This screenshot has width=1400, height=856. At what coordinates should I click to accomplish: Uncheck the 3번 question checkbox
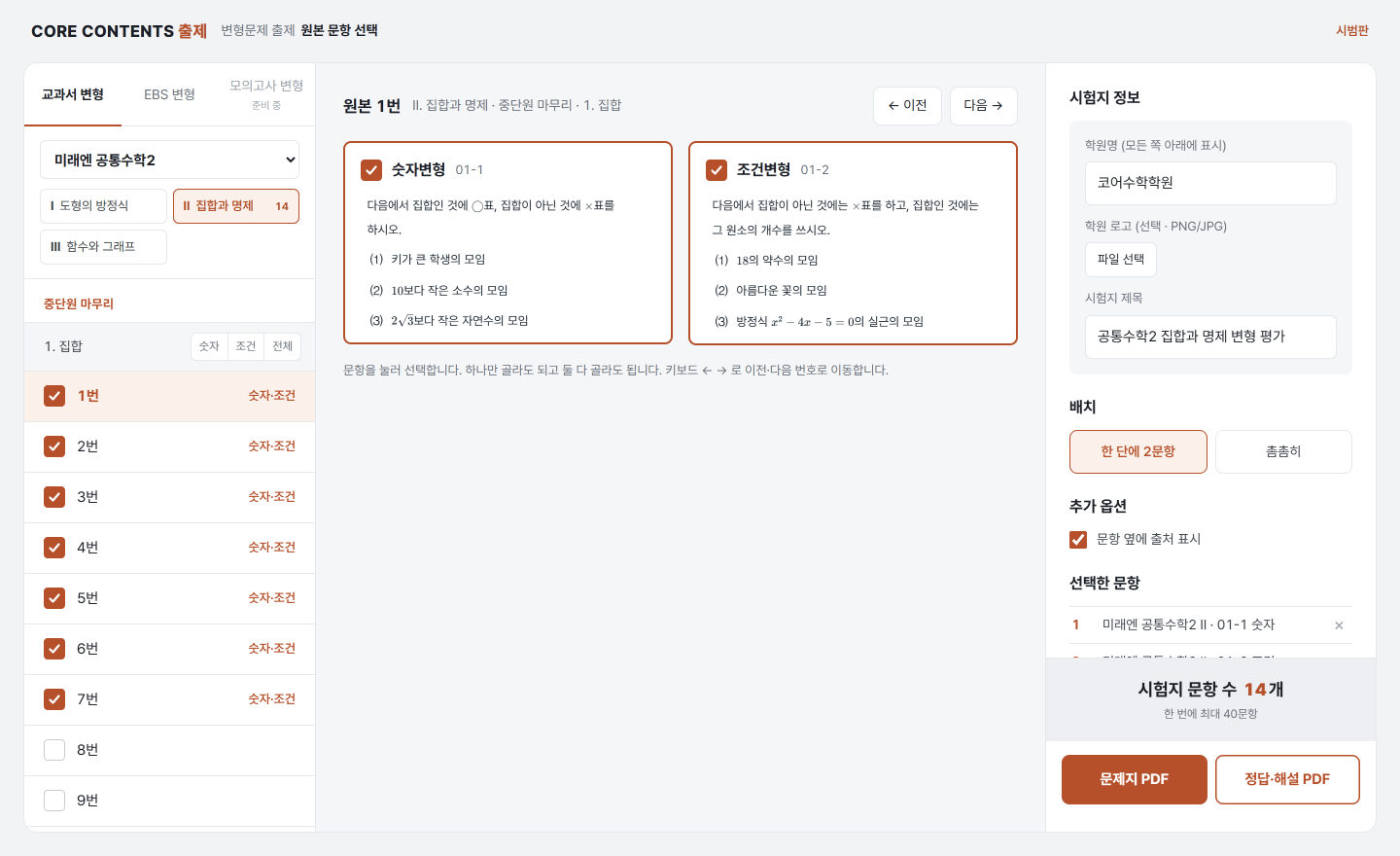[x=54, y=497]
